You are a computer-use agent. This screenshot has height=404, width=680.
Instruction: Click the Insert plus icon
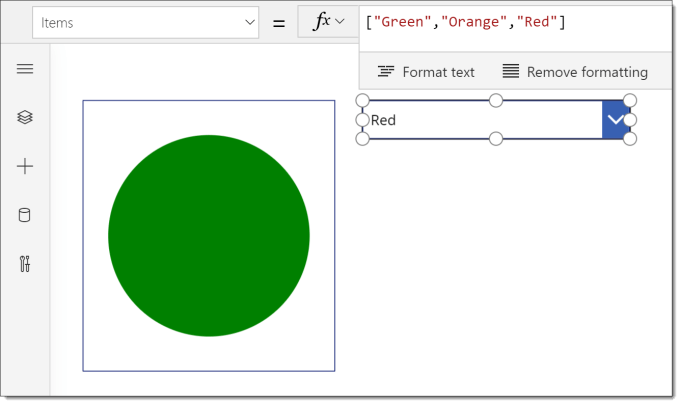25,166
